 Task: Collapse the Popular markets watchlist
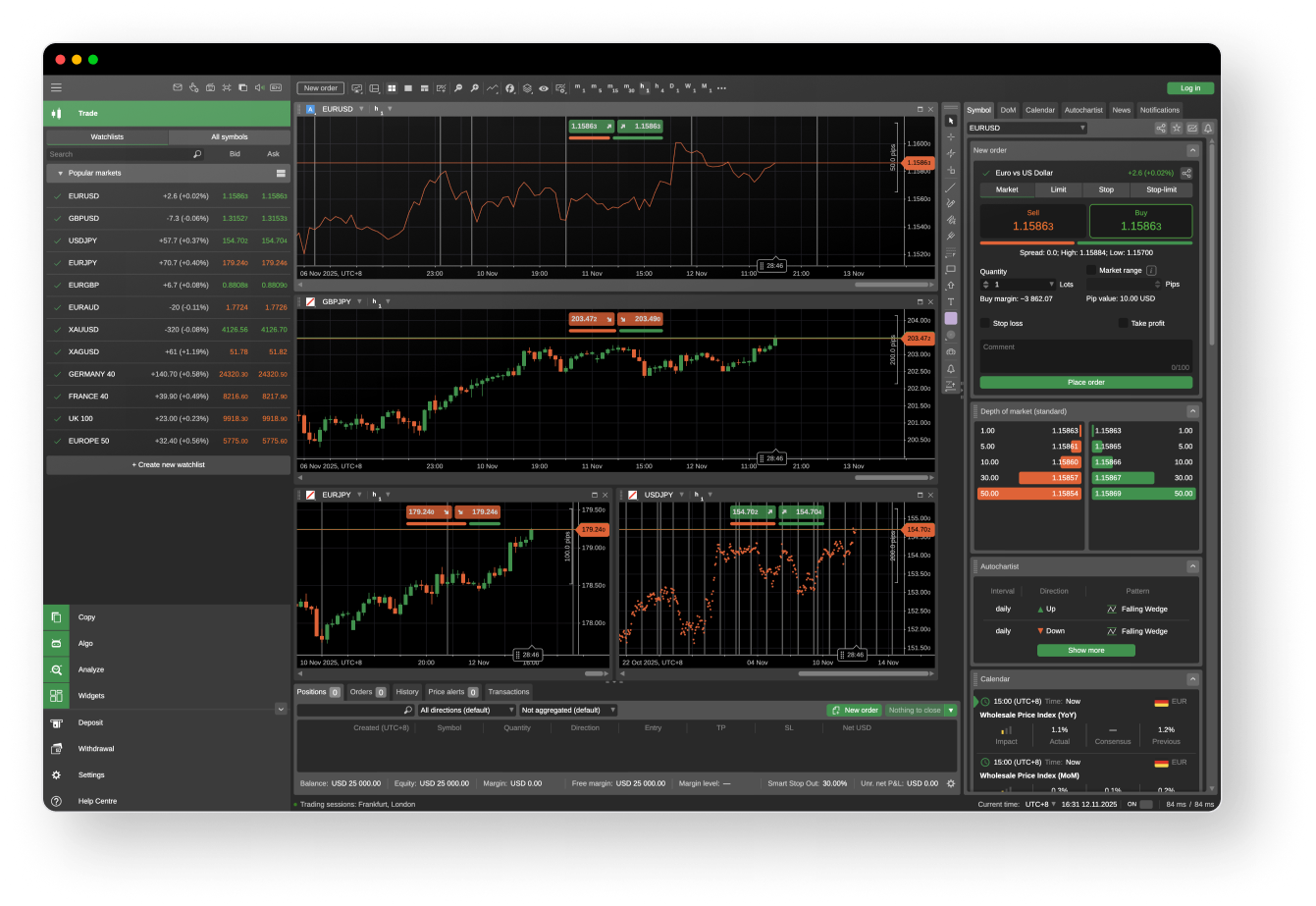coord(60,173)
